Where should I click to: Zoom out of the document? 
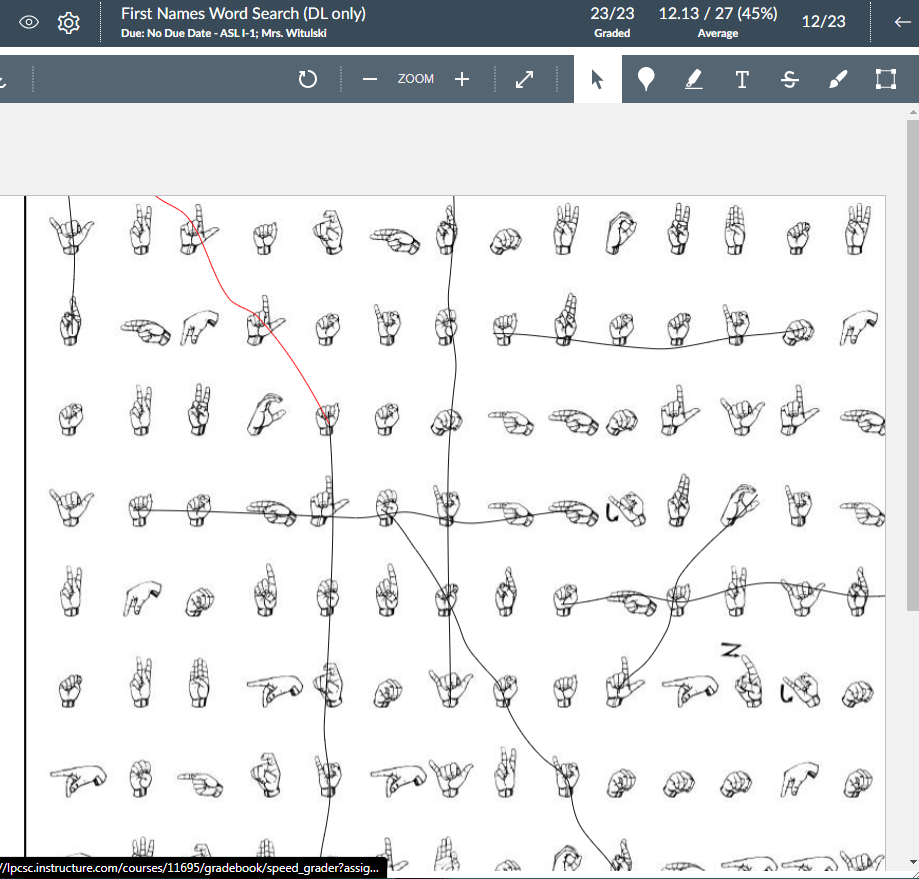click(x=369, y=78)
